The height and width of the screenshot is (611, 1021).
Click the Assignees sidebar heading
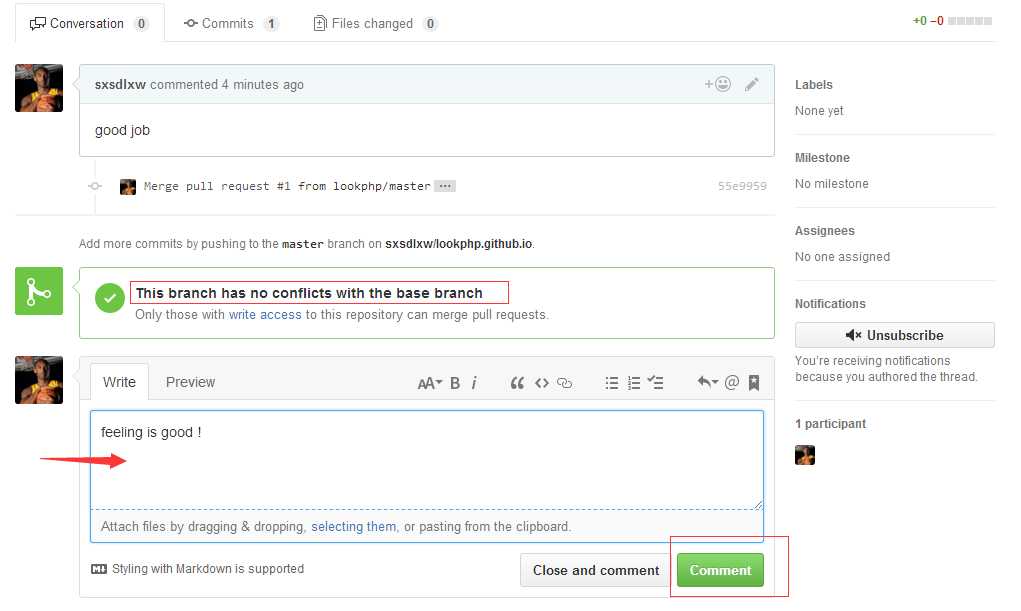(825, 231)
